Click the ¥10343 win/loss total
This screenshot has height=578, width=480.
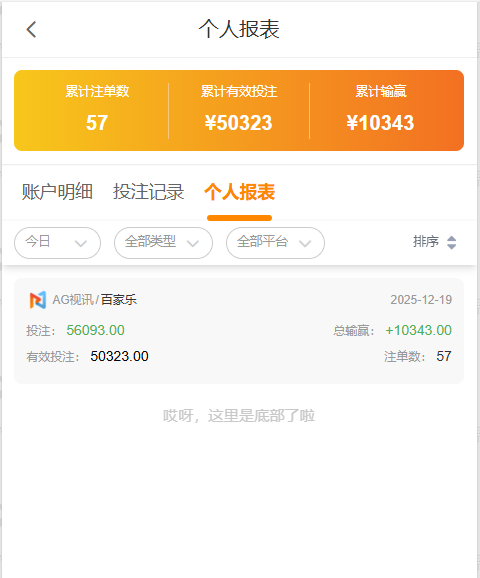[380, 123]
